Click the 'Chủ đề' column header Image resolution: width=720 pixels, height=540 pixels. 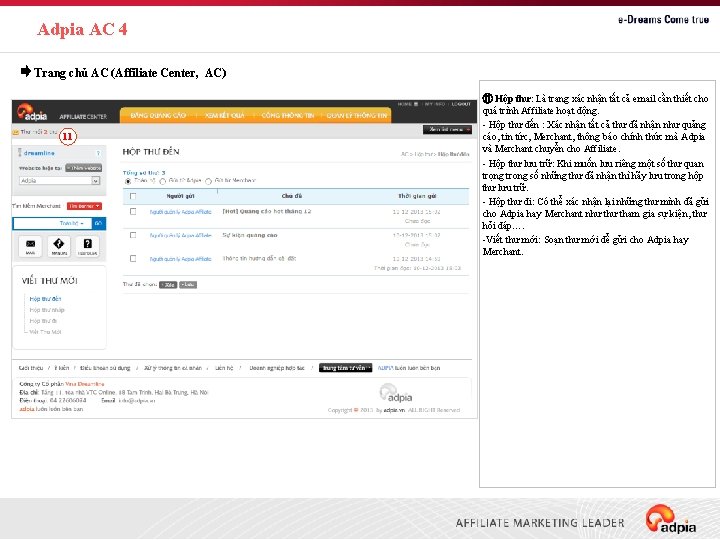click(292, 196)
